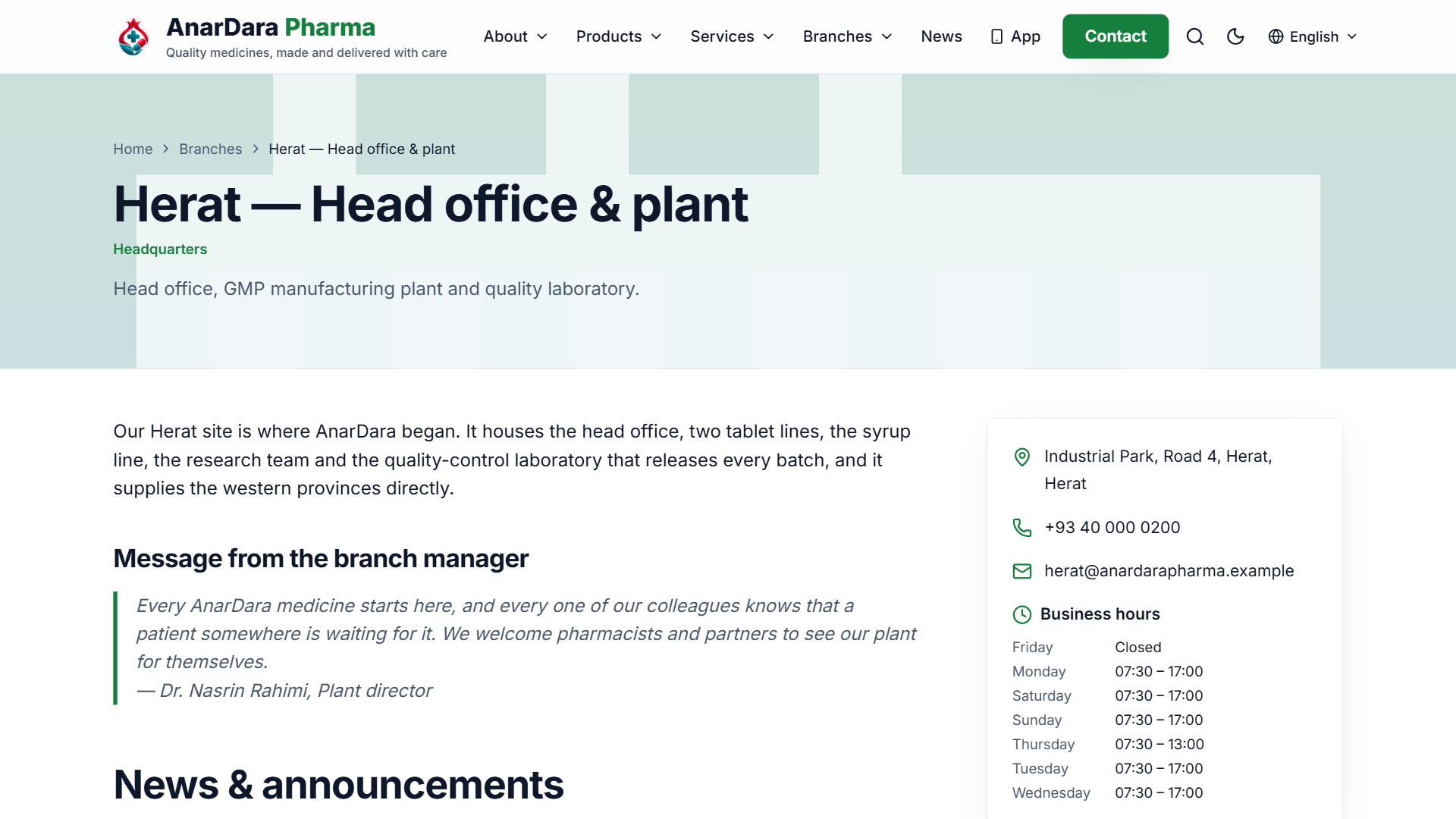This screenshot has width=1456, height=819.
Task: Open the App page link
Action: pos(1015,36)
